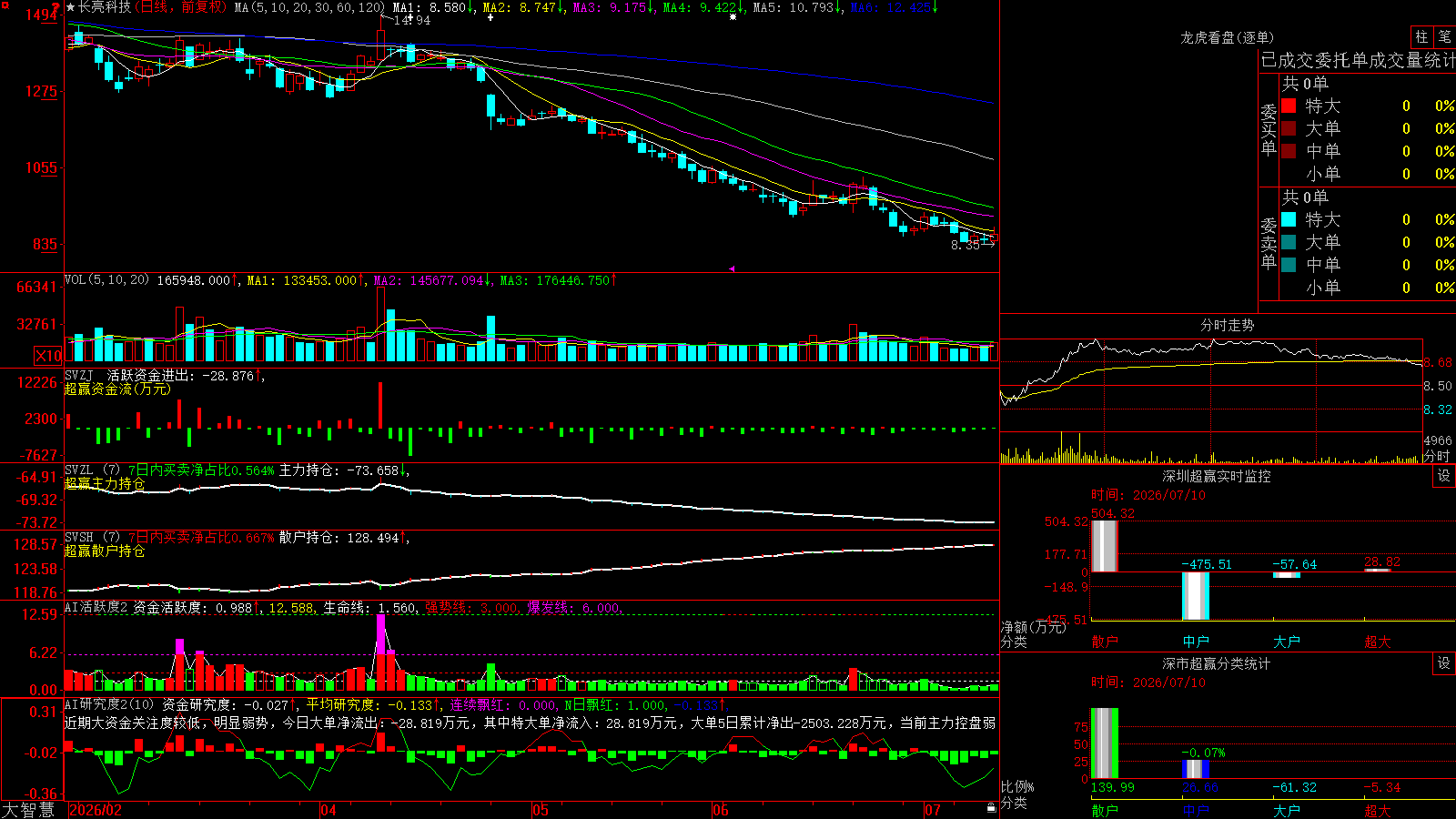
Task: Click the 爆发线: 6.000 label
Action: [573, 608]
